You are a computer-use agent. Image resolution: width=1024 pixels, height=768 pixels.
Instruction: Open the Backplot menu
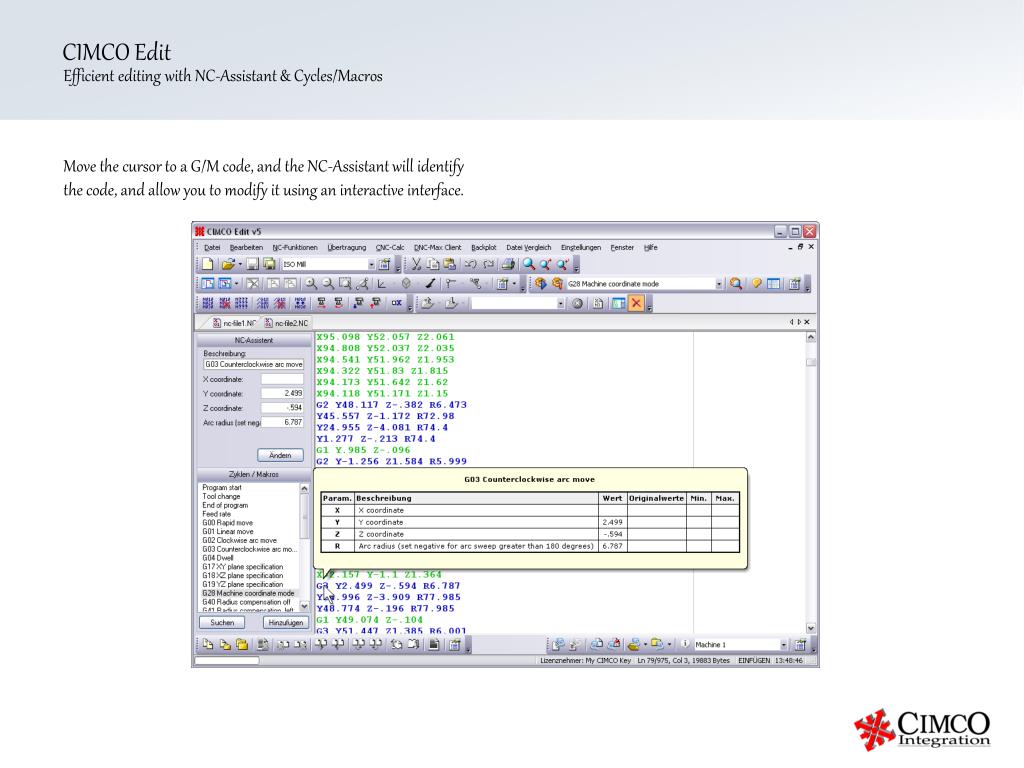coord(484,248)
